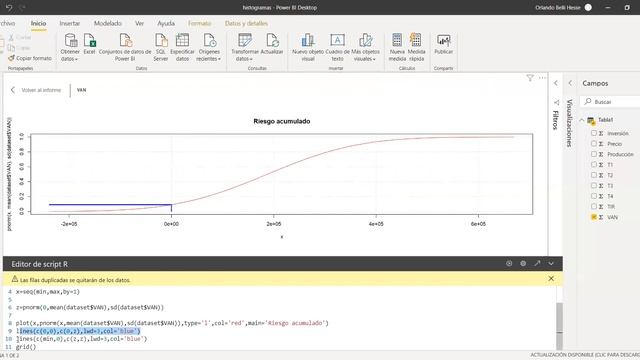Check the T3 field
Image resolution: width=640 pixels, height=360 pixels.
(594, 186)
